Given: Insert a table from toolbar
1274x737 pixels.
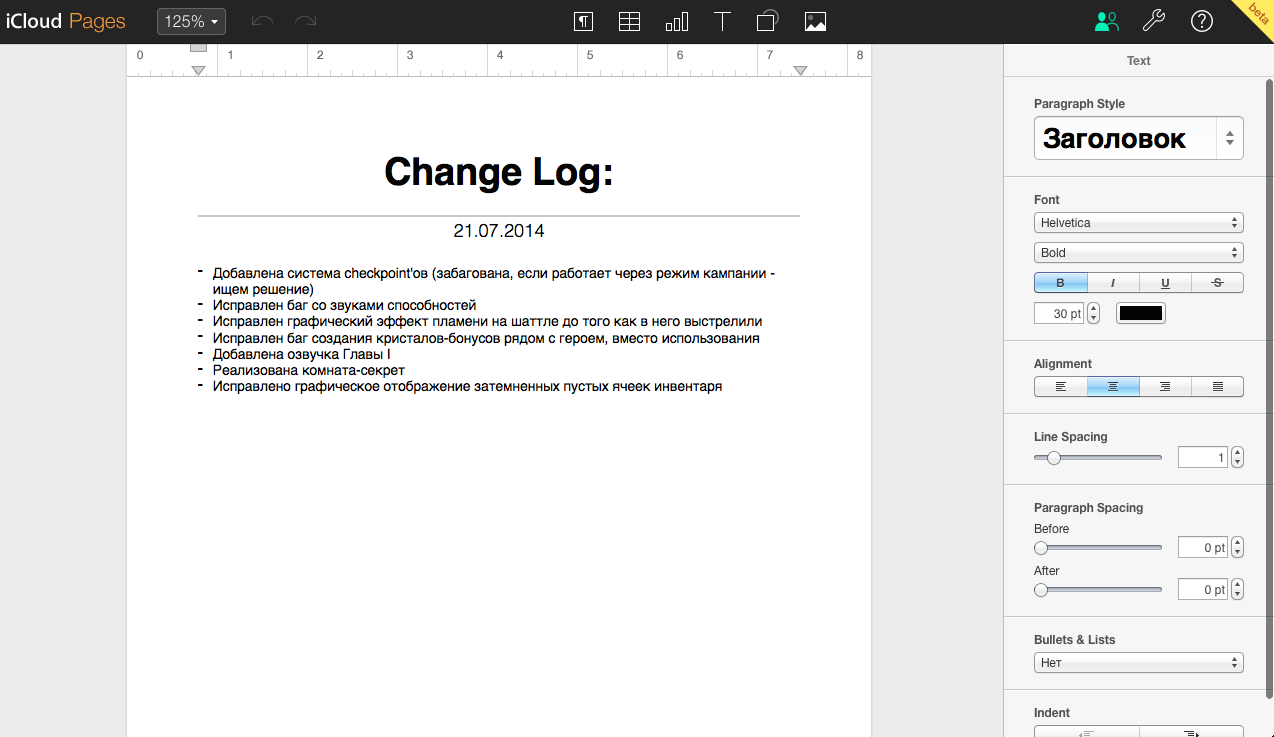Looking at the screenshot, I should click(629, 21).
